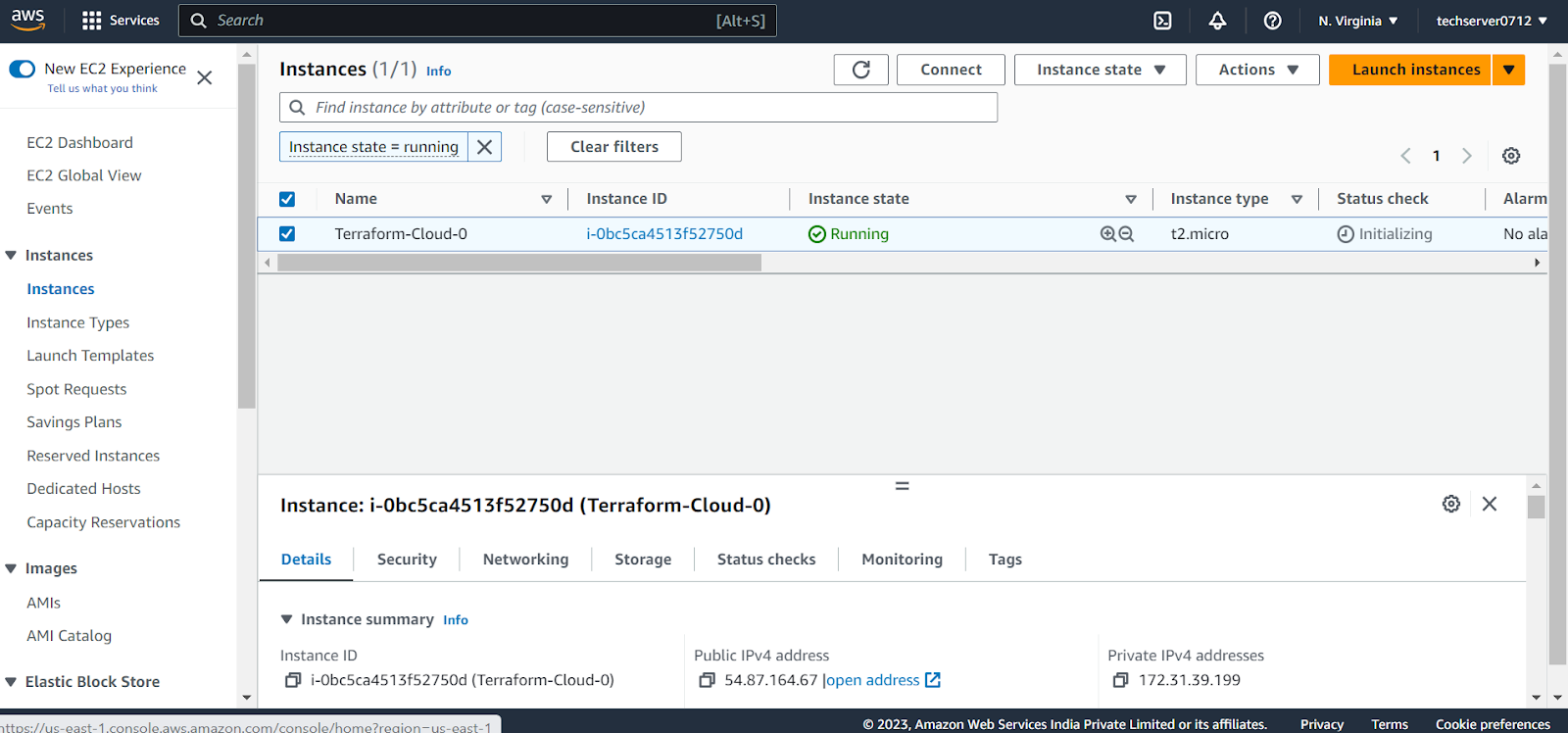Focus the top AWS Search box

pos(477,21)
